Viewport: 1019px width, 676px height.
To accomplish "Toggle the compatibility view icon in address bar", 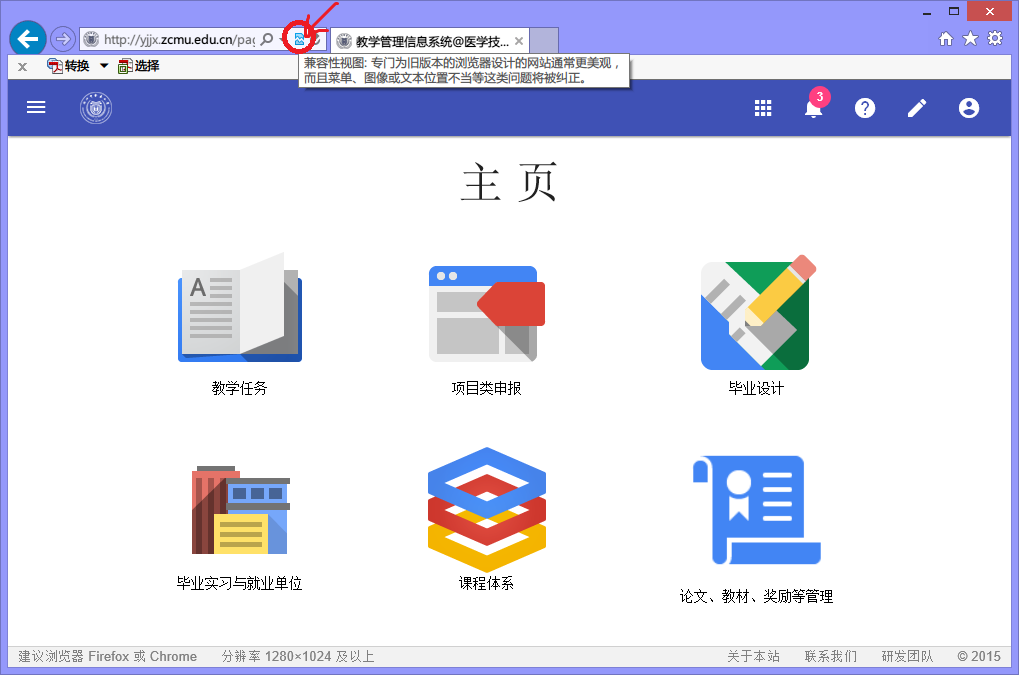I will click(299, 40).
